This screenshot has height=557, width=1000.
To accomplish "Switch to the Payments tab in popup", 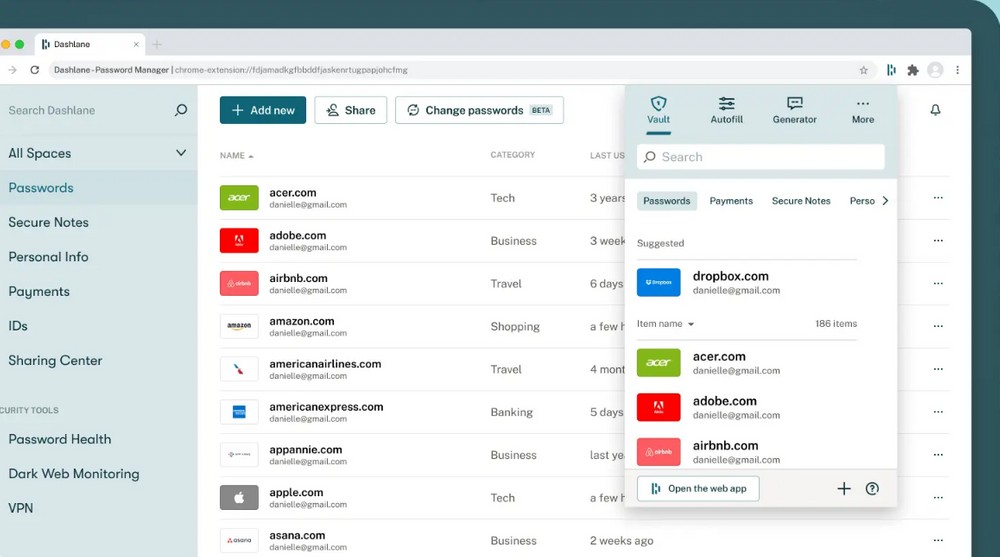I will (731, 201).
